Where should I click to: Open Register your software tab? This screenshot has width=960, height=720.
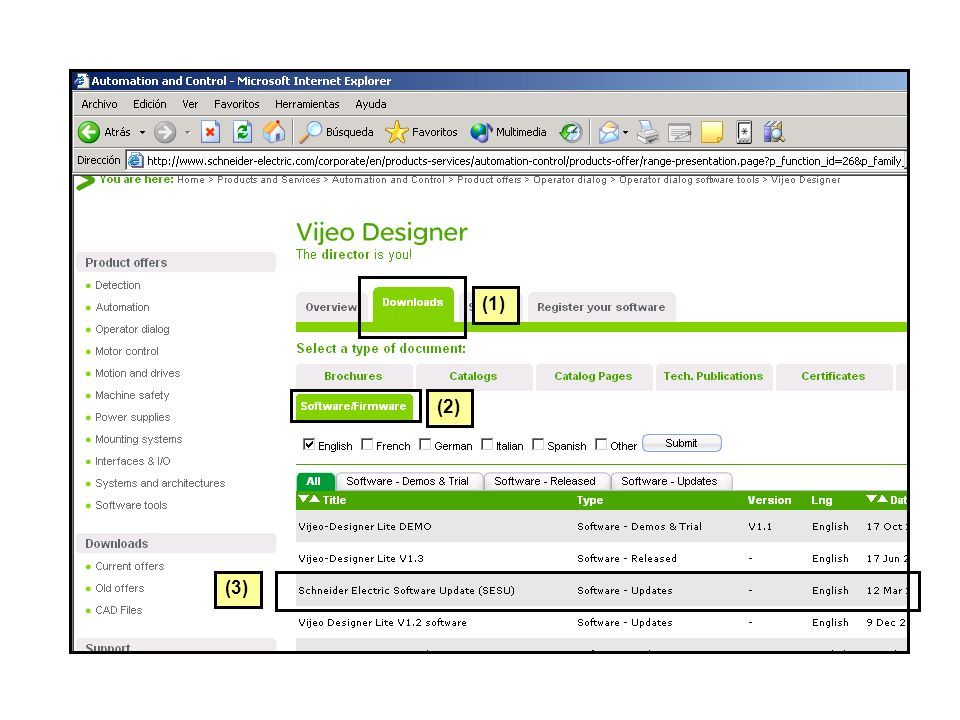(x=601, y=307)
